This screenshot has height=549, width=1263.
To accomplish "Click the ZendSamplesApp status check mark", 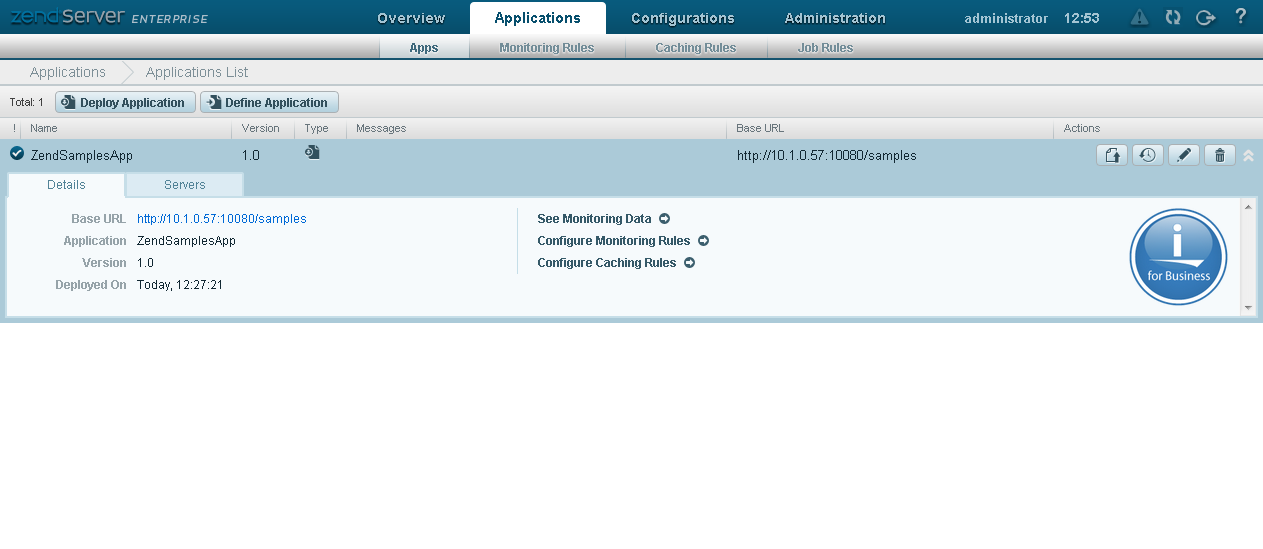I will click(17, 154).
